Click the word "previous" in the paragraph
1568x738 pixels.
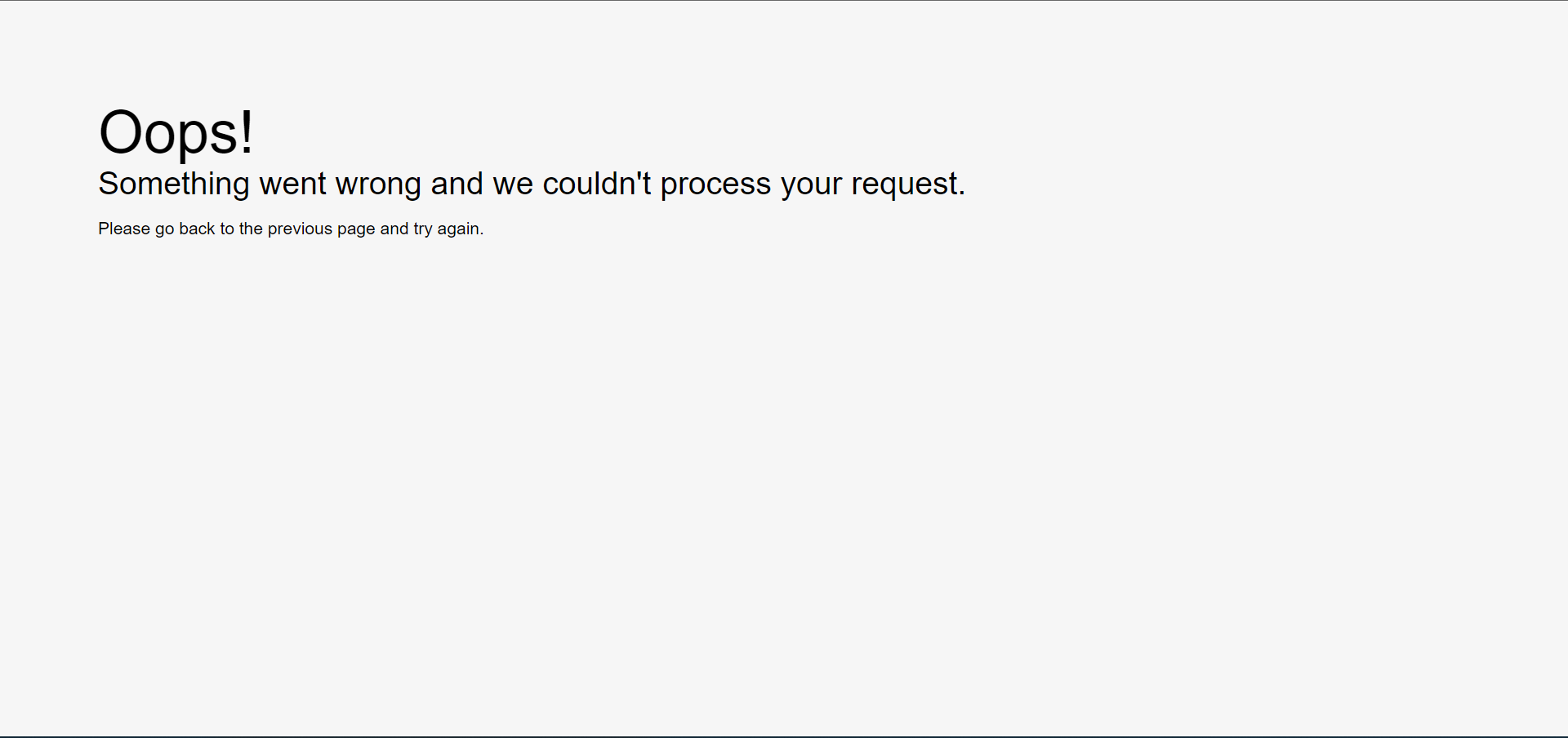pos(300,229)
